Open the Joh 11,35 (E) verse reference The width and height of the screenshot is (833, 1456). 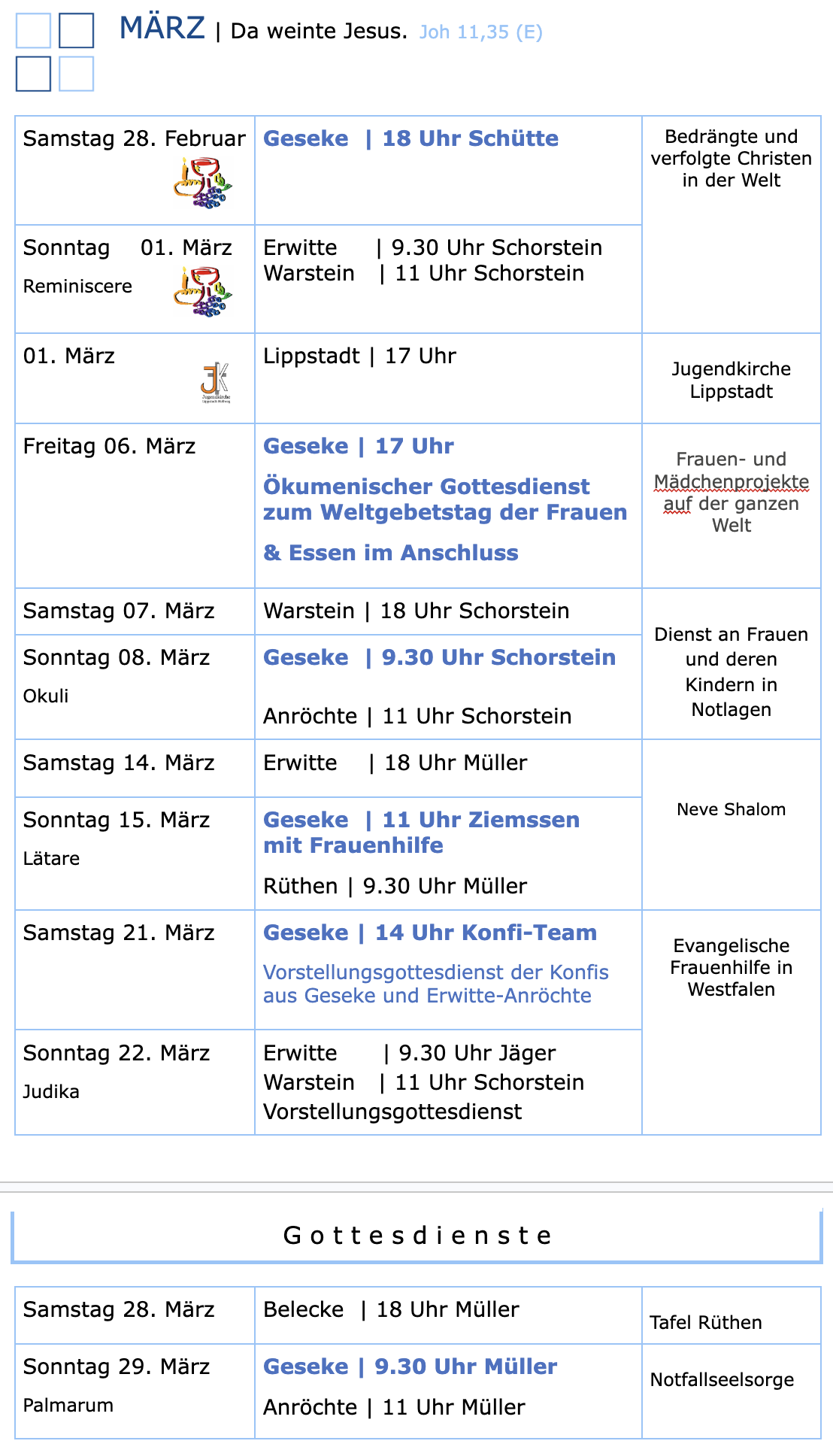point(480,32)
